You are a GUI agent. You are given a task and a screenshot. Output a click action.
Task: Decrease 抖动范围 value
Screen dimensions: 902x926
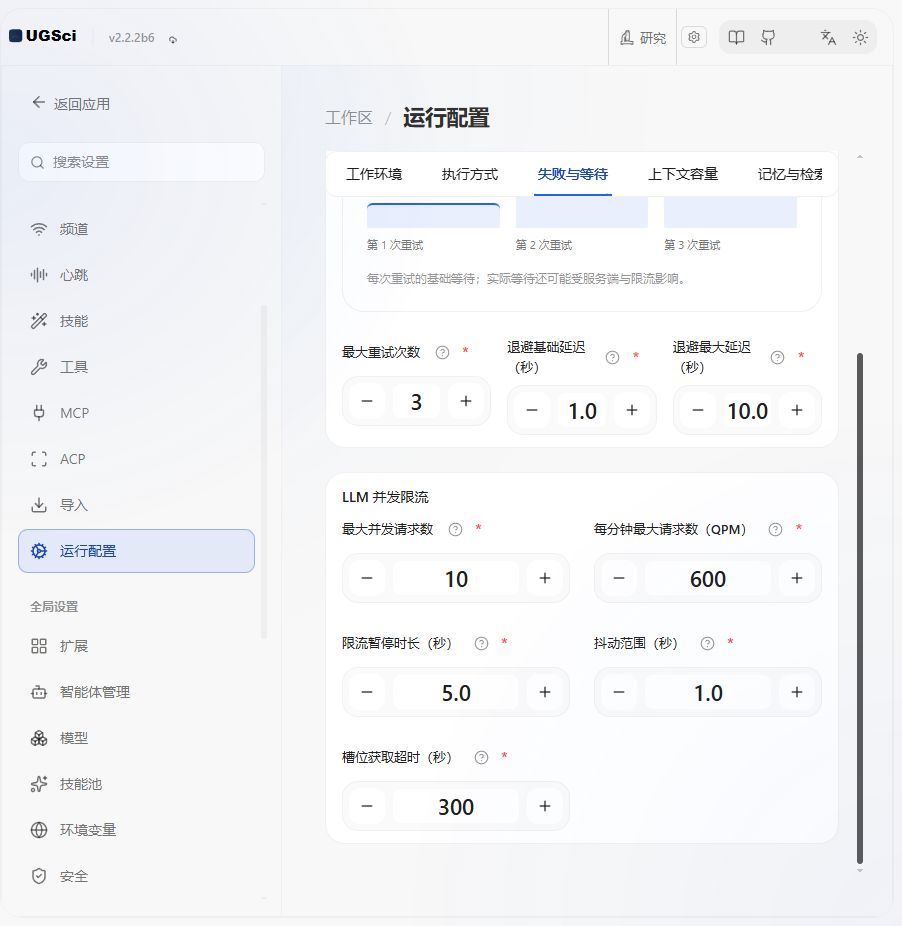click(618, 692)
